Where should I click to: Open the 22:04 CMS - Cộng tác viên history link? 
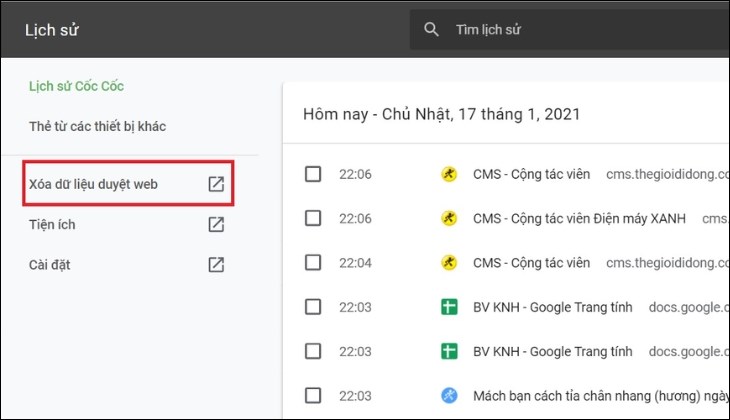click(x=532, y=263)
